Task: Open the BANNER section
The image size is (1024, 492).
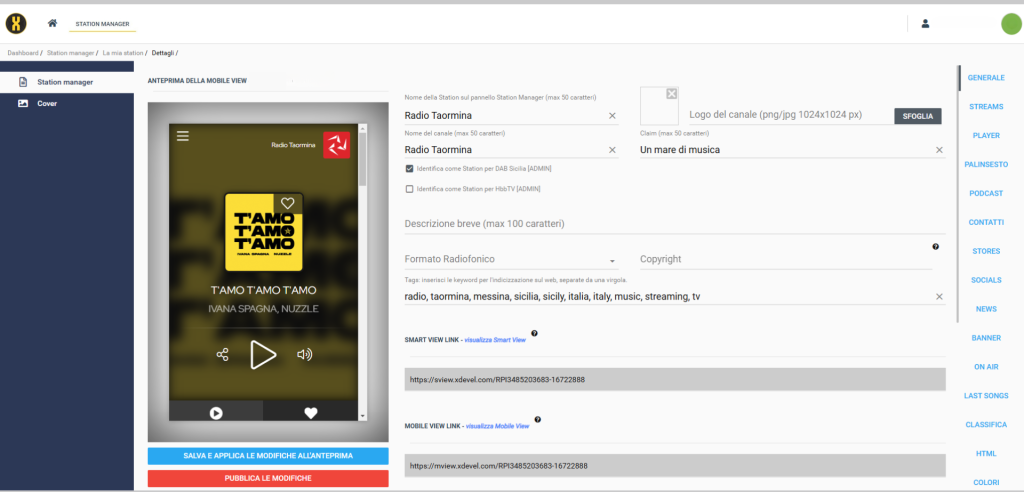Action: point(985,338)
